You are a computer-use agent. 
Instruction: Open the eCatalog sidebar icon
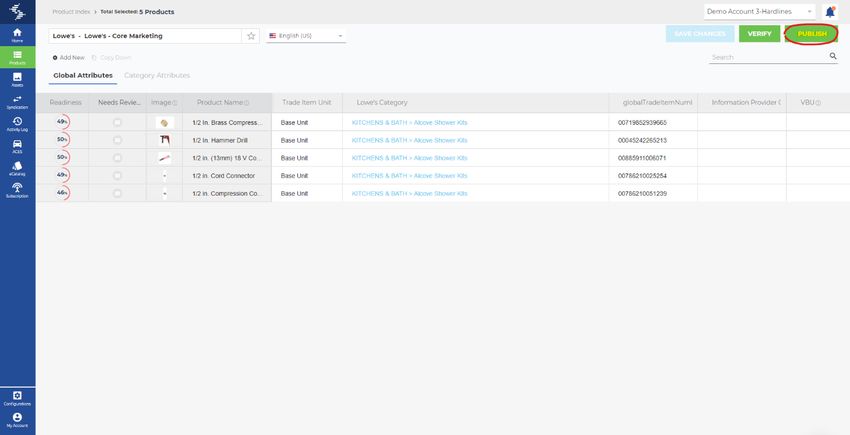17,168
